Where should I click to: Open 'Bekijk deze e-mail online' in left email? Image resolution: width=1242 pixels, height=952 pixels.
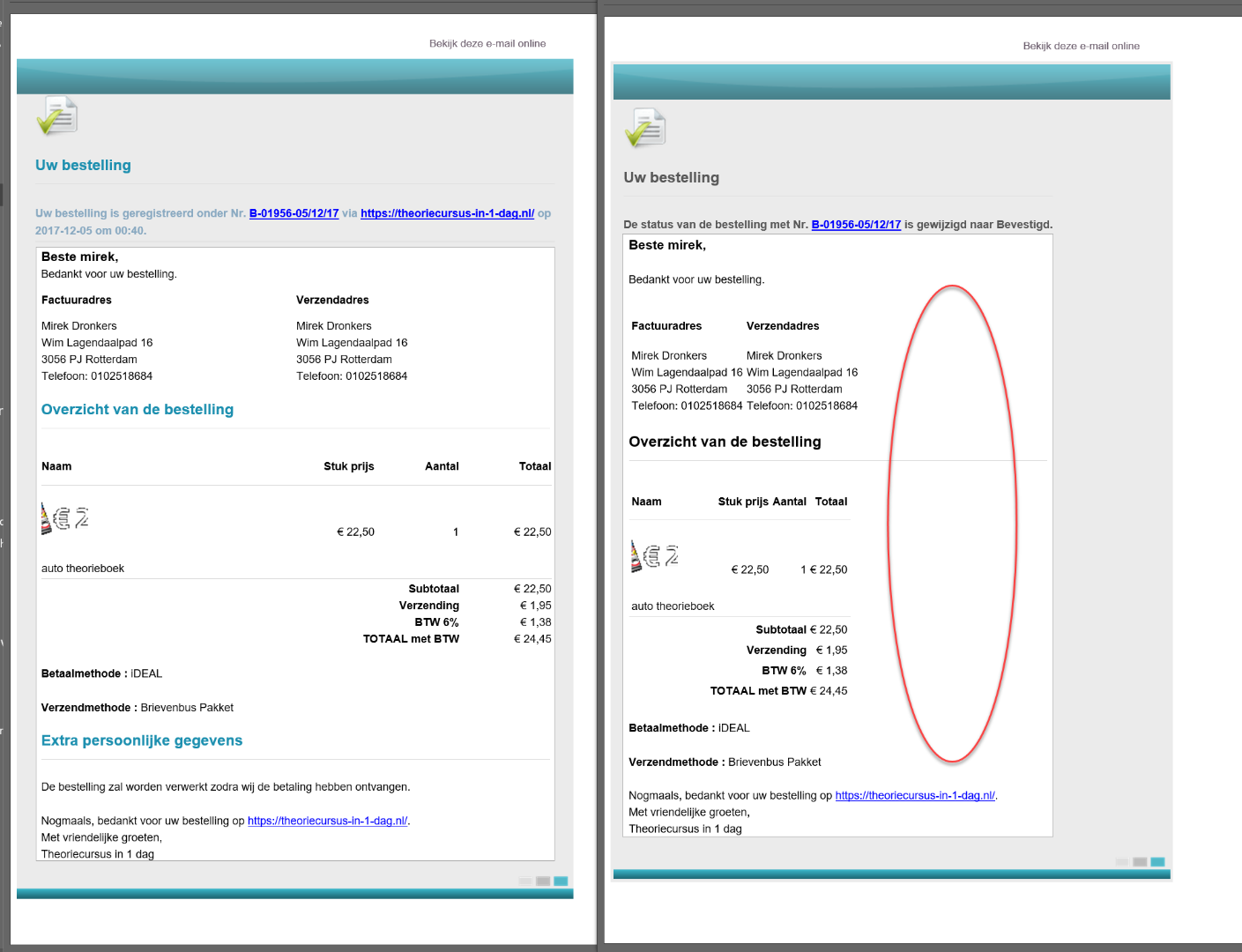[487, 43]
